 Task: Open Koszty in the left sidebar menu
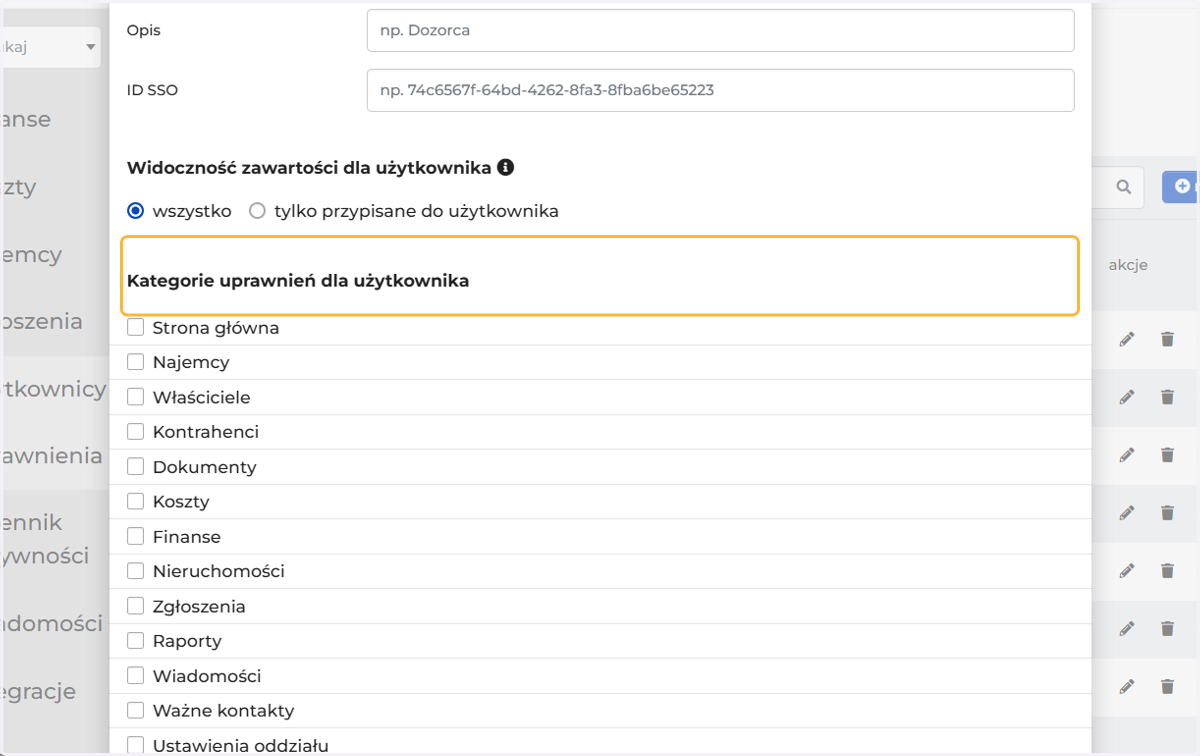(x=21, y=187)
